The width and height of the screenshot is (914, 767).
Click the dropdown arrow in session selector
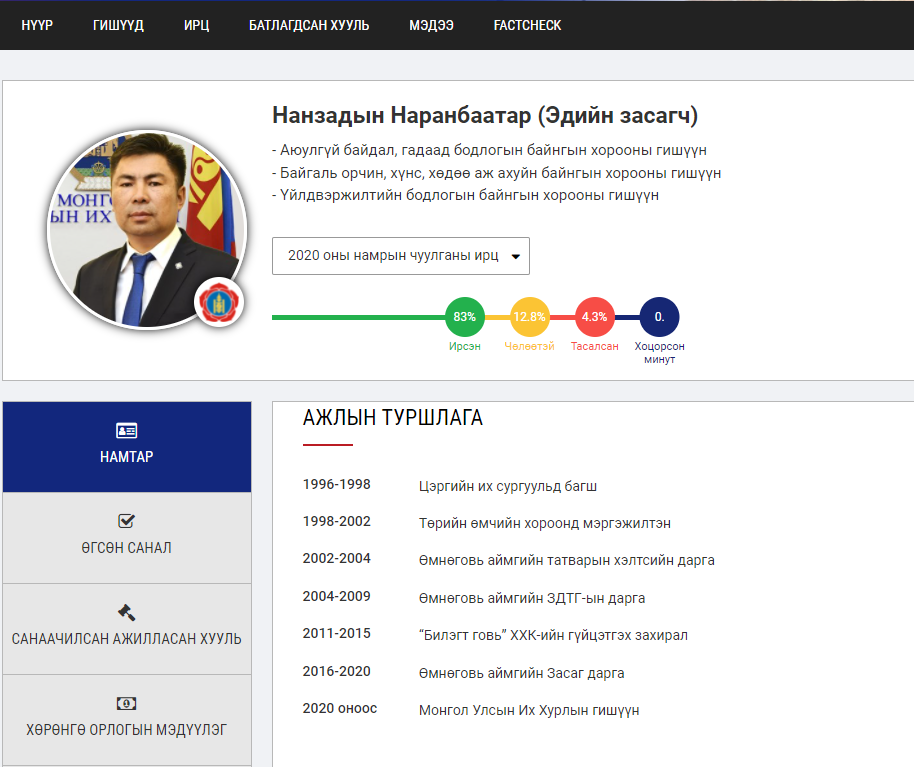(x=515, y=256)
